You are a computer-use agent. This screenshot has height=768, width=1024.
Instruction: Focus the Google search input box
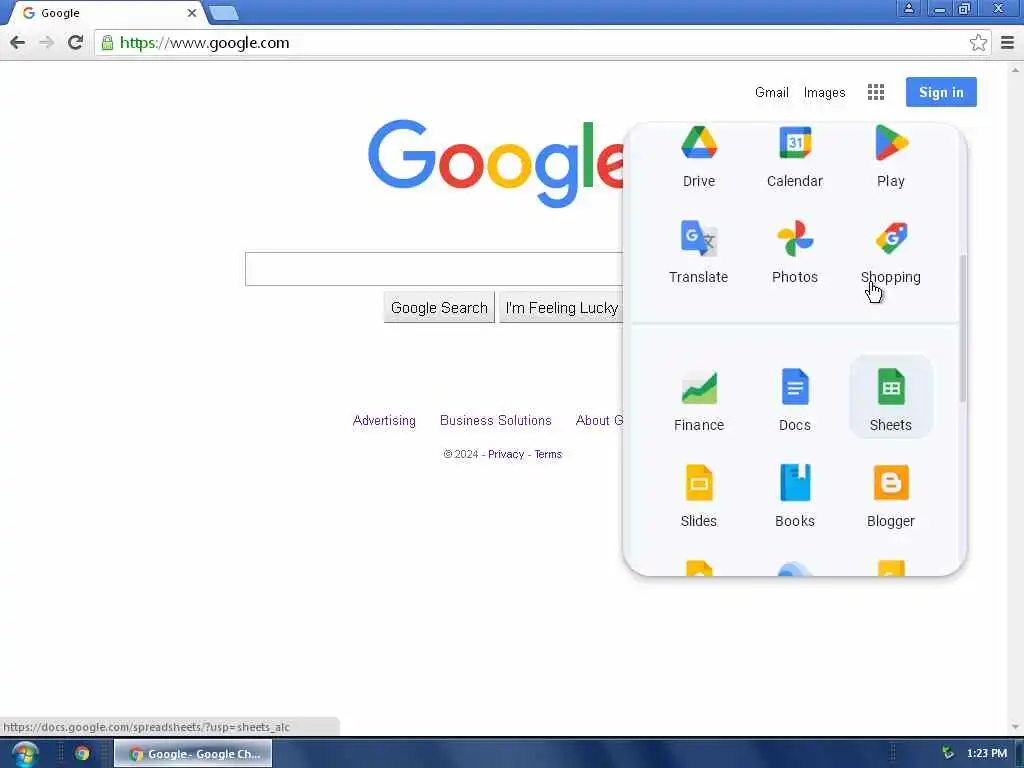click(434, 269)
